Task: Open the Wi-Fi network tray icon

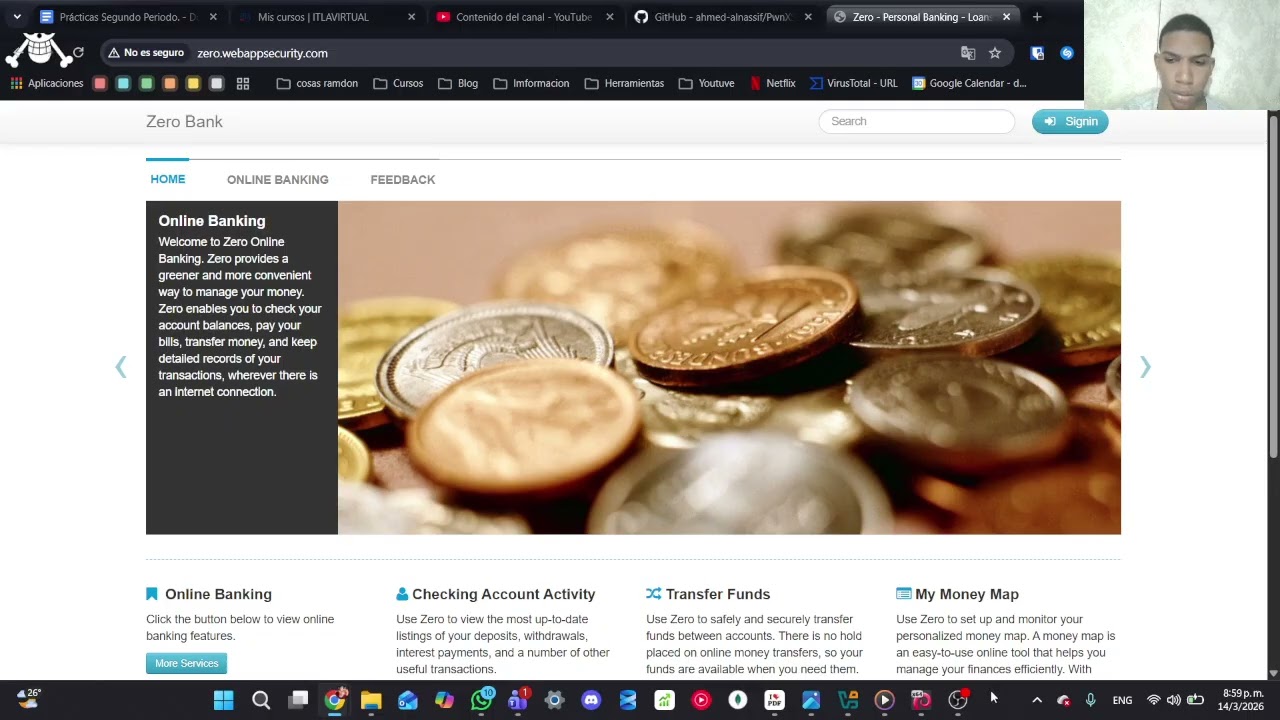Action: coord(1154,700)
